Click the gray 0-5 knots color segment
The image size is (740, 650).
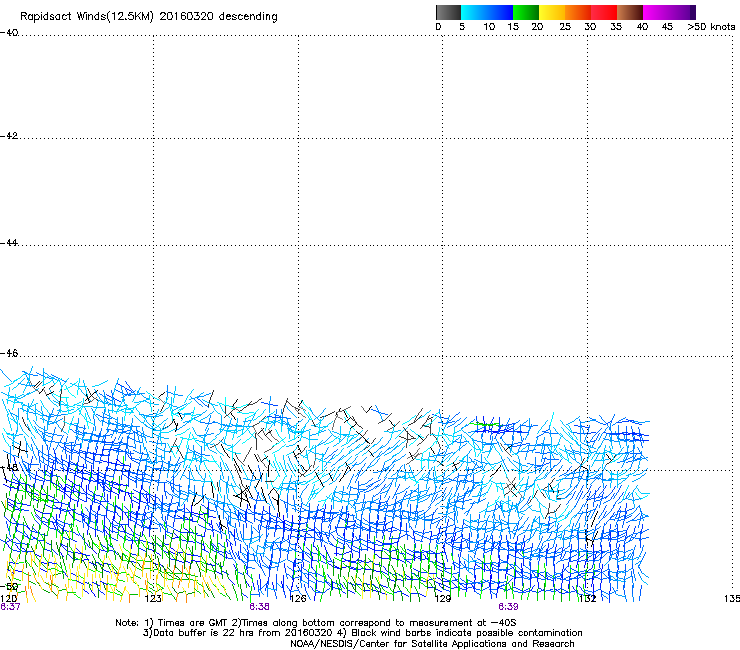coord(448,12)
